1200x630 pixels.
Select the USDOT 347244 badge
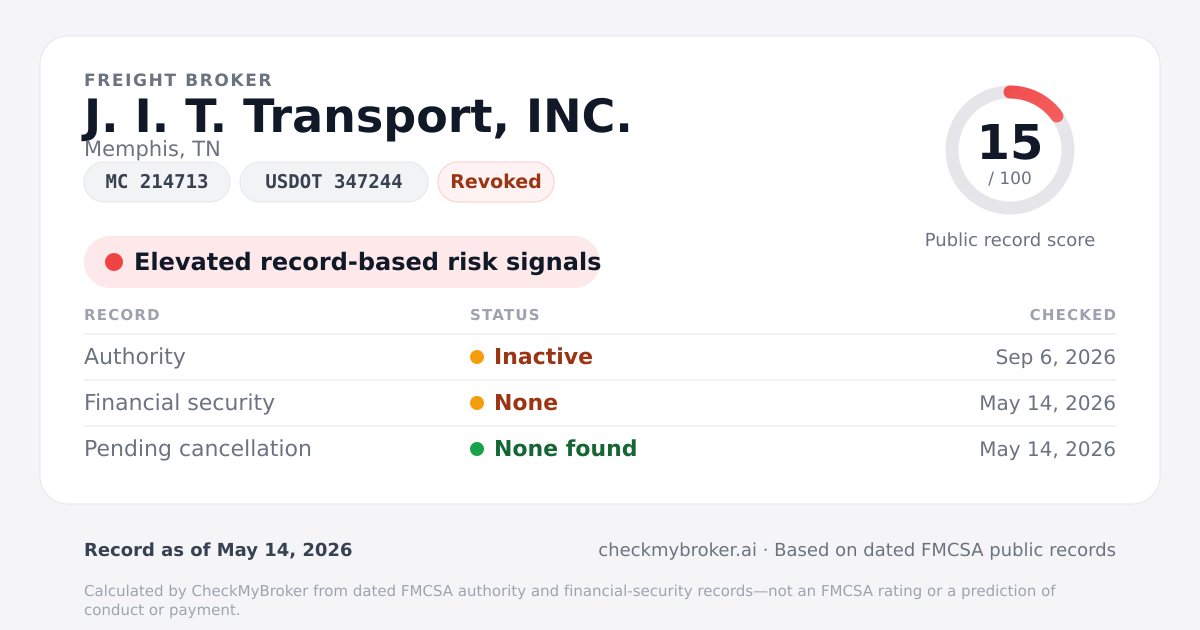pos(334,182)
